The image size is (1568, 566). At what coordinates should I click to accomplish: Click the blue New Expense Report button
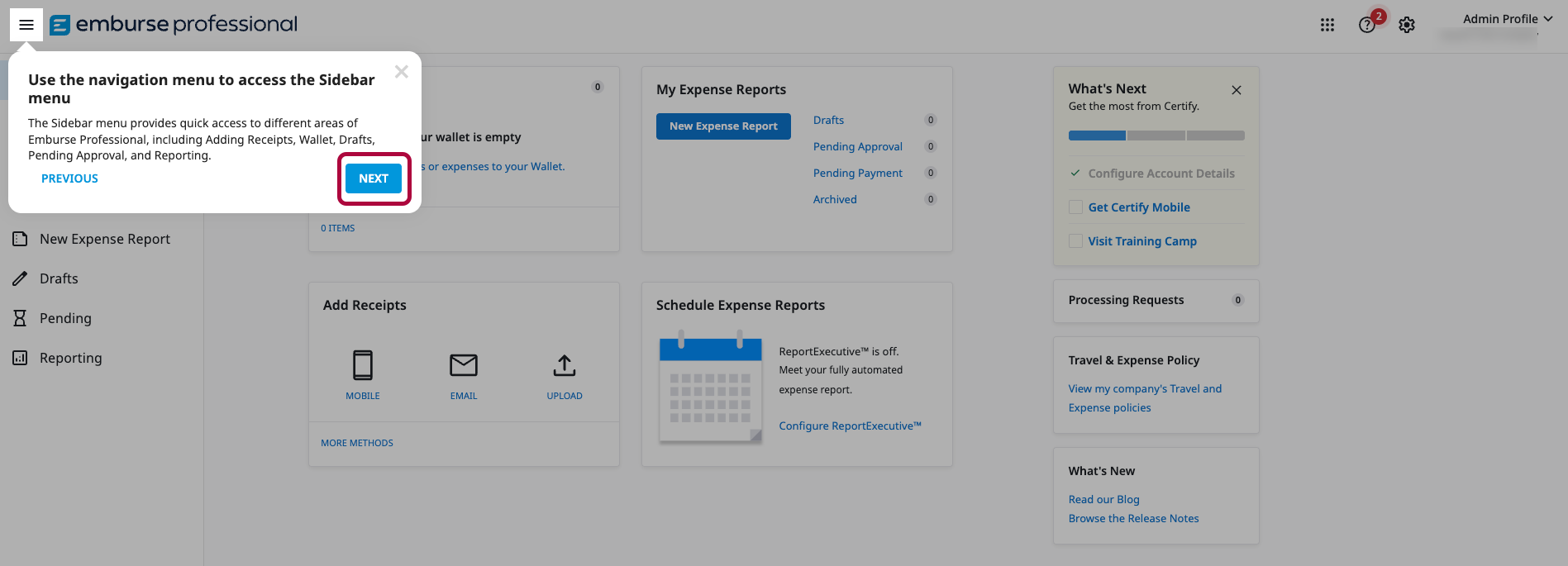[x=723, y=126]
